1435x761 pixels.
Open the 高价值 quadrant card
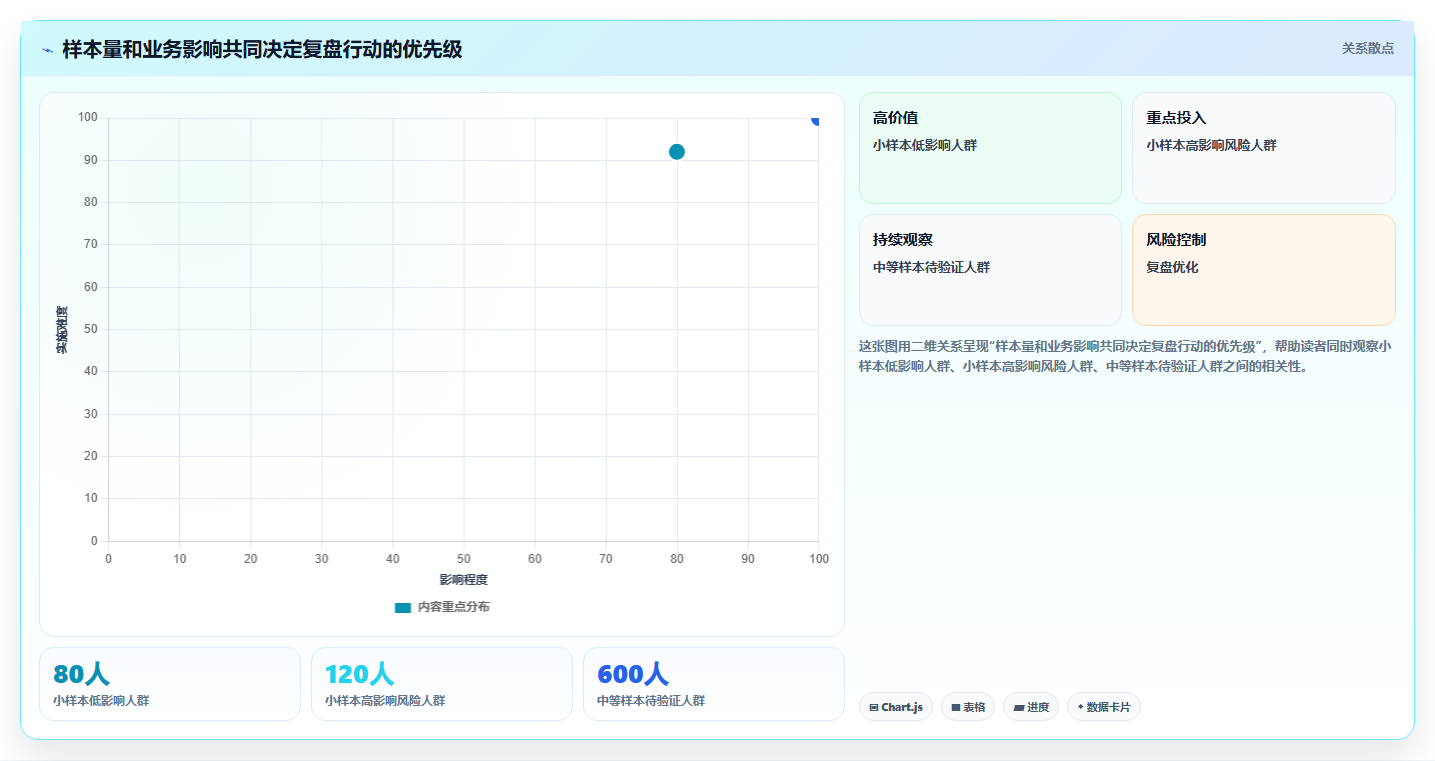pos(990,148)
